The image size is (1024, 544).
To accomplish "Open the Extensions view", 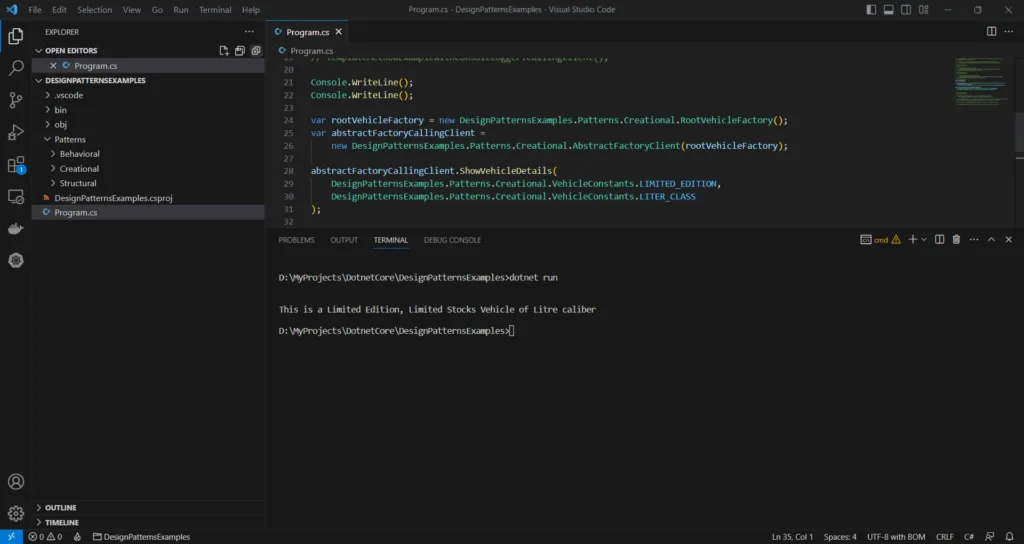I will (16, 165).
